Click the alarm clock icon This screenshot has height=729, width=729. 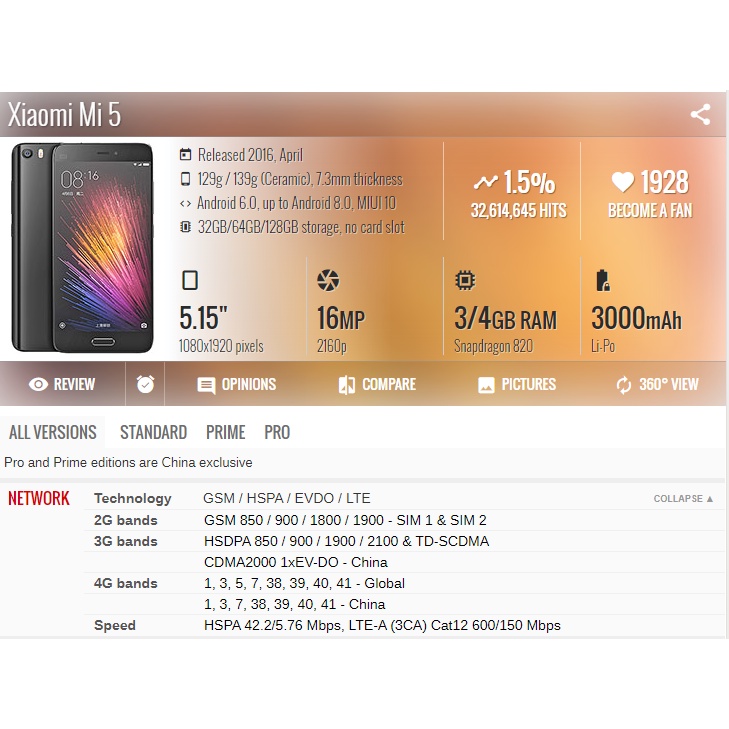145,384
